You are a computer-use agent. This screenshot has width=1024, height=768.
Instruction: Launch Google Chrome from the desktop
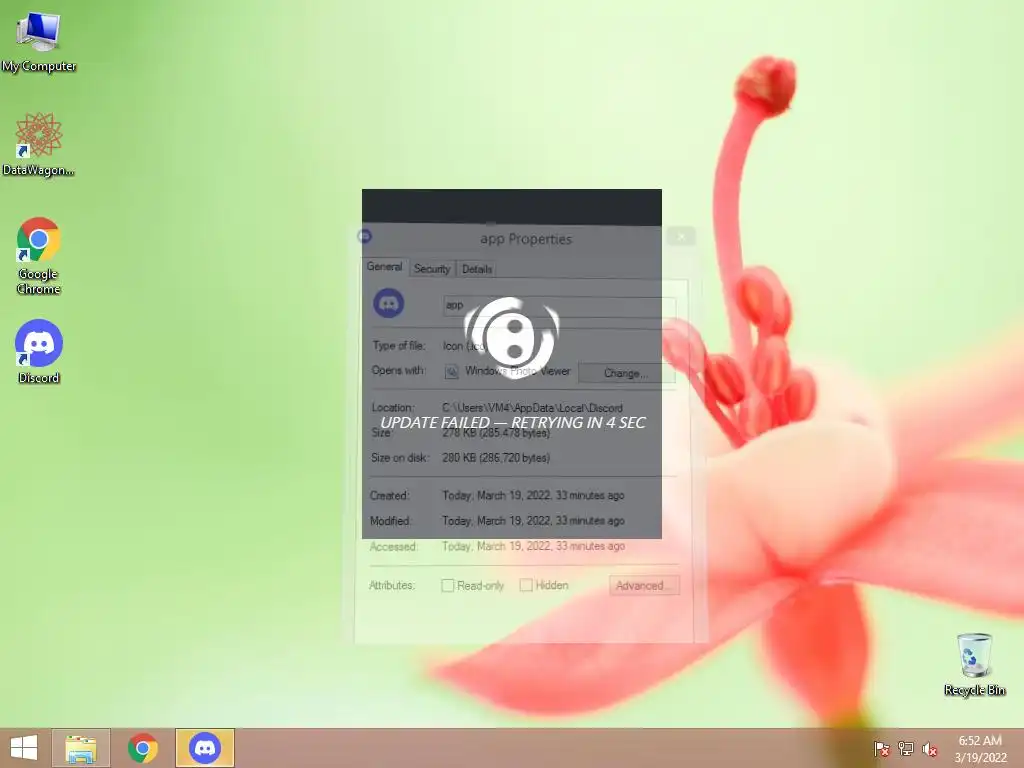39,255
